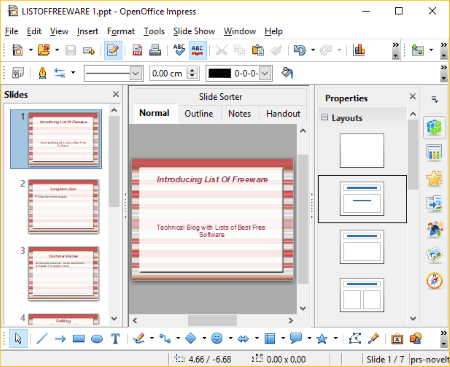
Task: Select the Text T tool
Action: click(115, 339)
